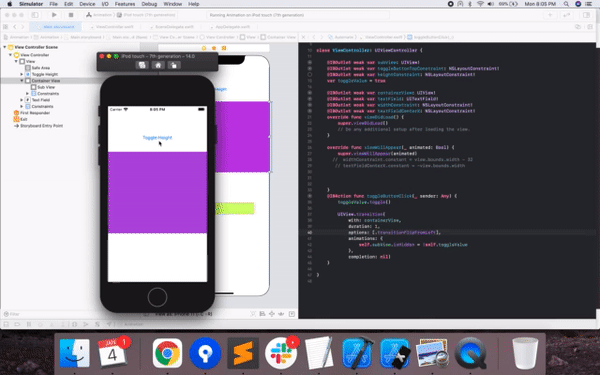This screenshot has width=600, height=375.
Task: Toggle the outlet connection circle beside heightConstraint
Action: pyautogui.click(x=310, y=75)
